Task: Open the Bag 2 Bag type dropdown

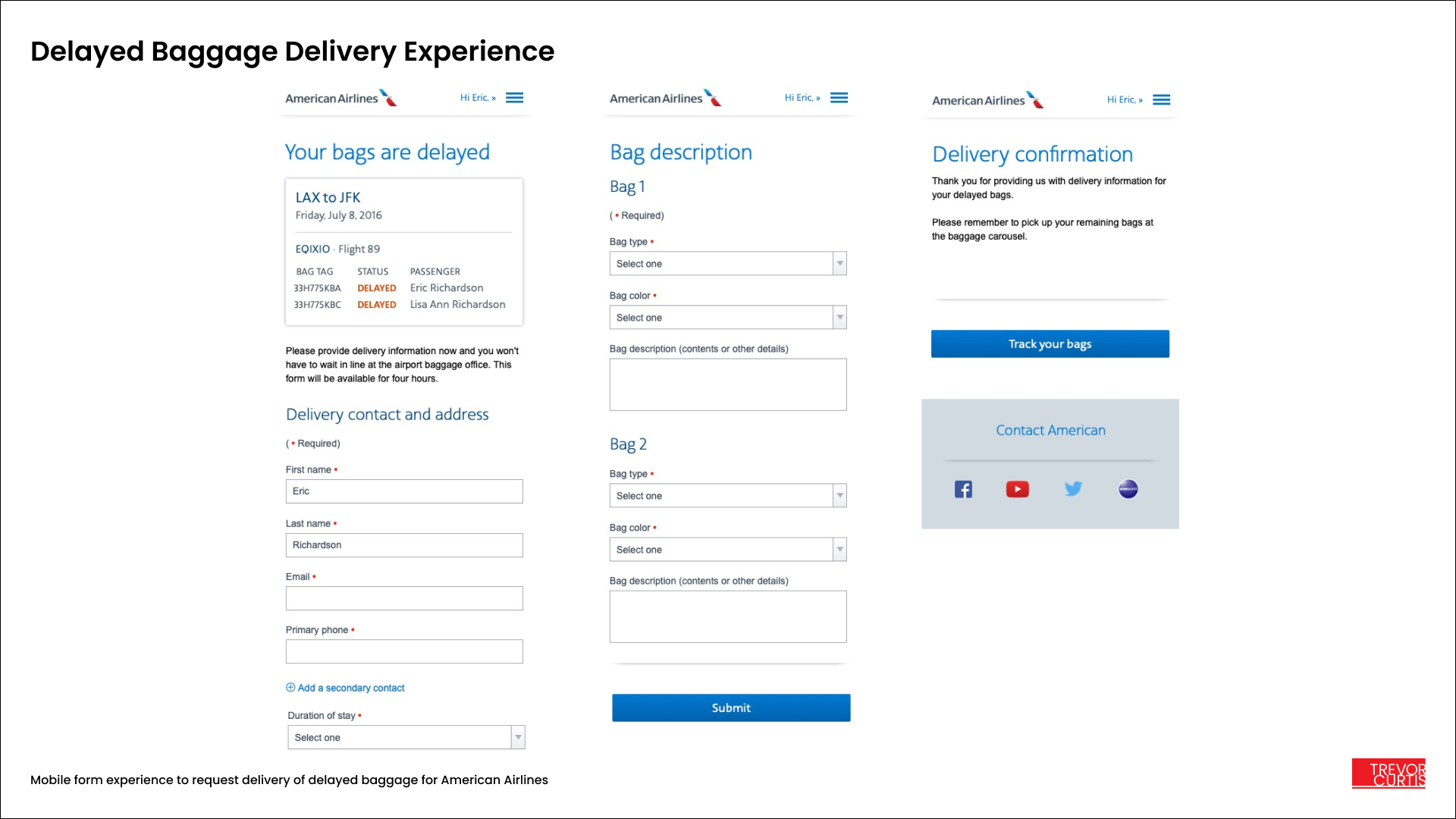Action: [727, 496]
